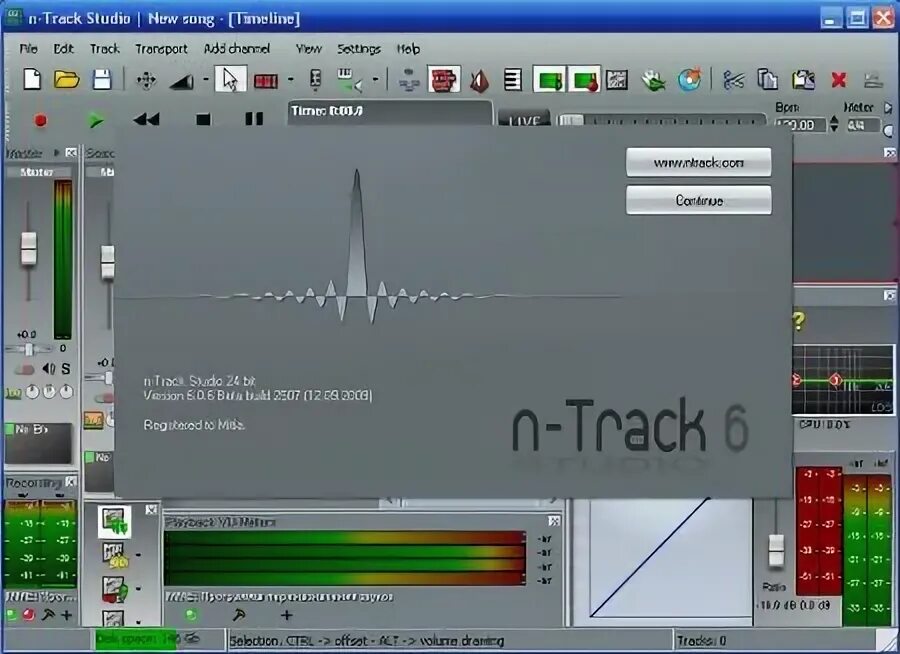Choose the volume envelope wedge tool
900x654 pixels.
(181, 81)
